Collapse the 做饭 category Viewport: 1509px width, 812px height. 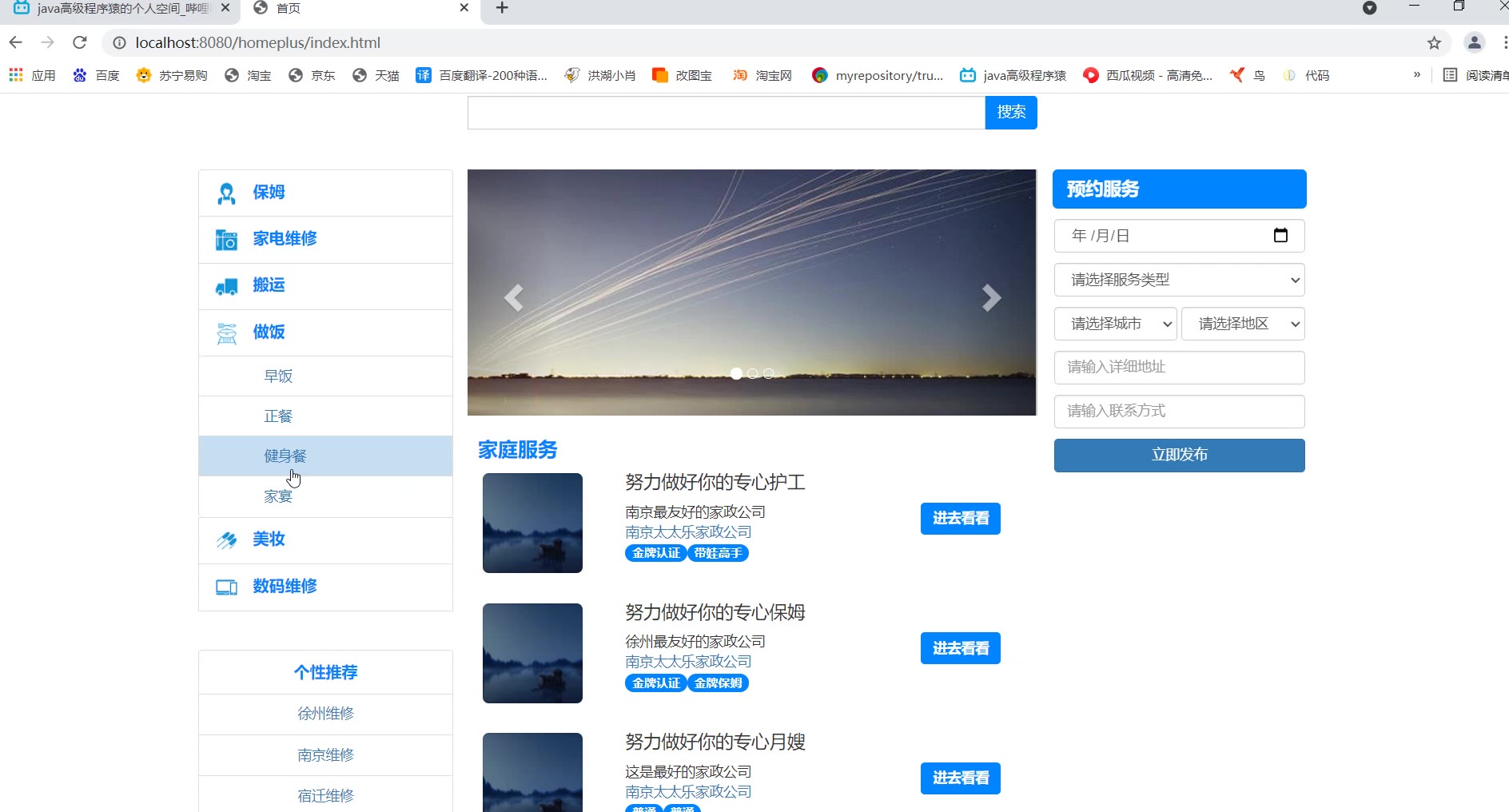(x=325, y=332)
